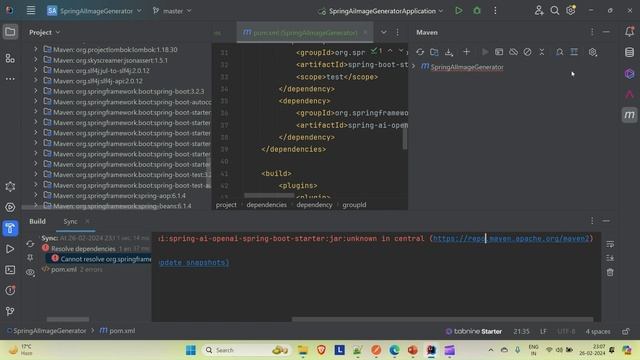Open Problems tool window icon
The height and width of the screenshot is (360, 640).
10,291
